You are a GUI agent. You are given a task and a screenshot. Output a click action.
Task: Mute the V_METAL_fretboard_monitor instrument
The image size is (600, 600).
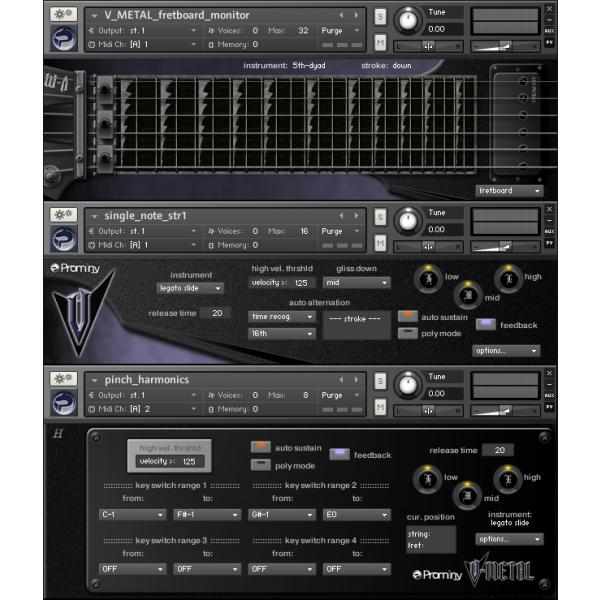click(381, 43)
